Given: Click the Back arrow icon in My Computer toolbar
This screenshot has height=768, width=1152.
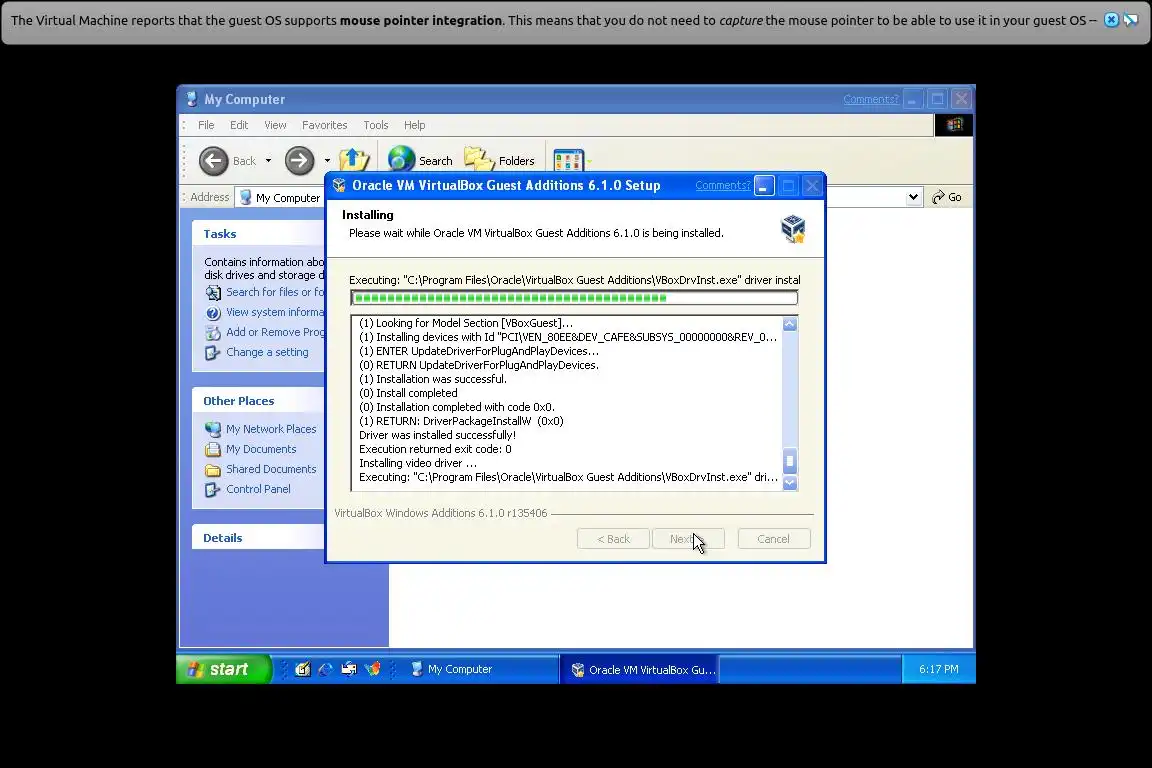Looking at the screenshot, I should [x=214, y=161].
